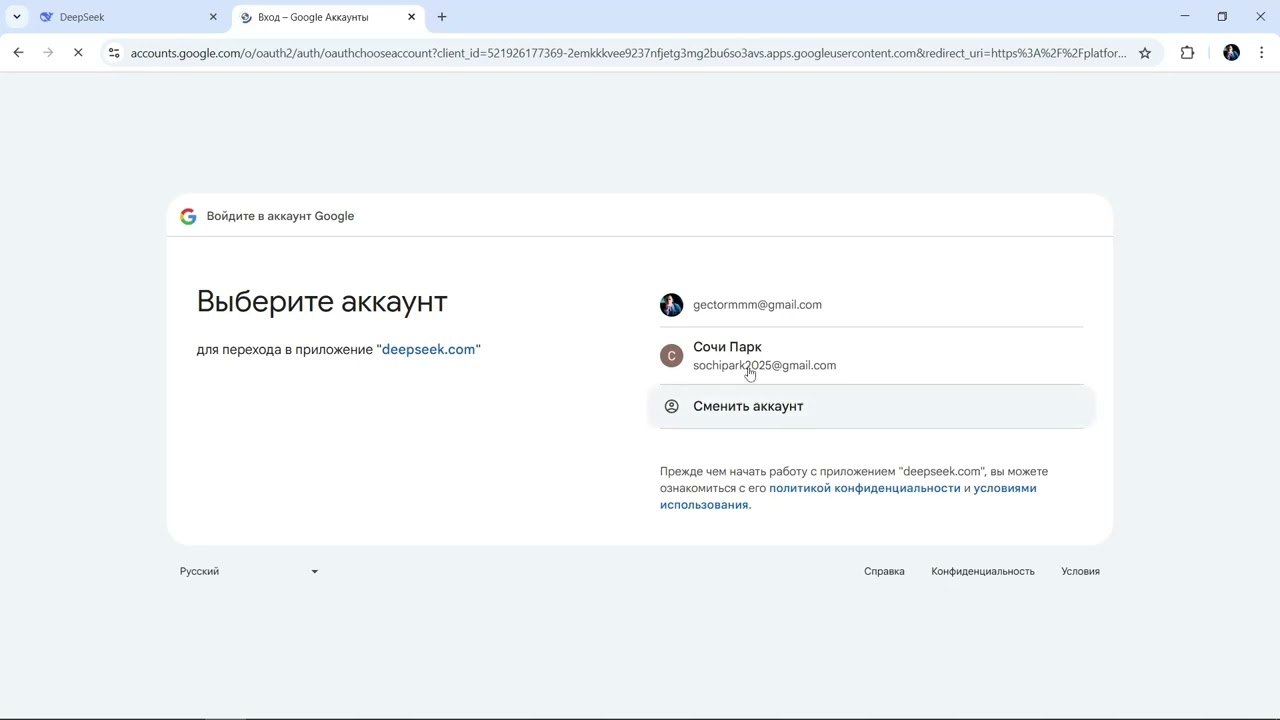Open условиями использования link
The image size is (1280, 720).
pos(848,496)
